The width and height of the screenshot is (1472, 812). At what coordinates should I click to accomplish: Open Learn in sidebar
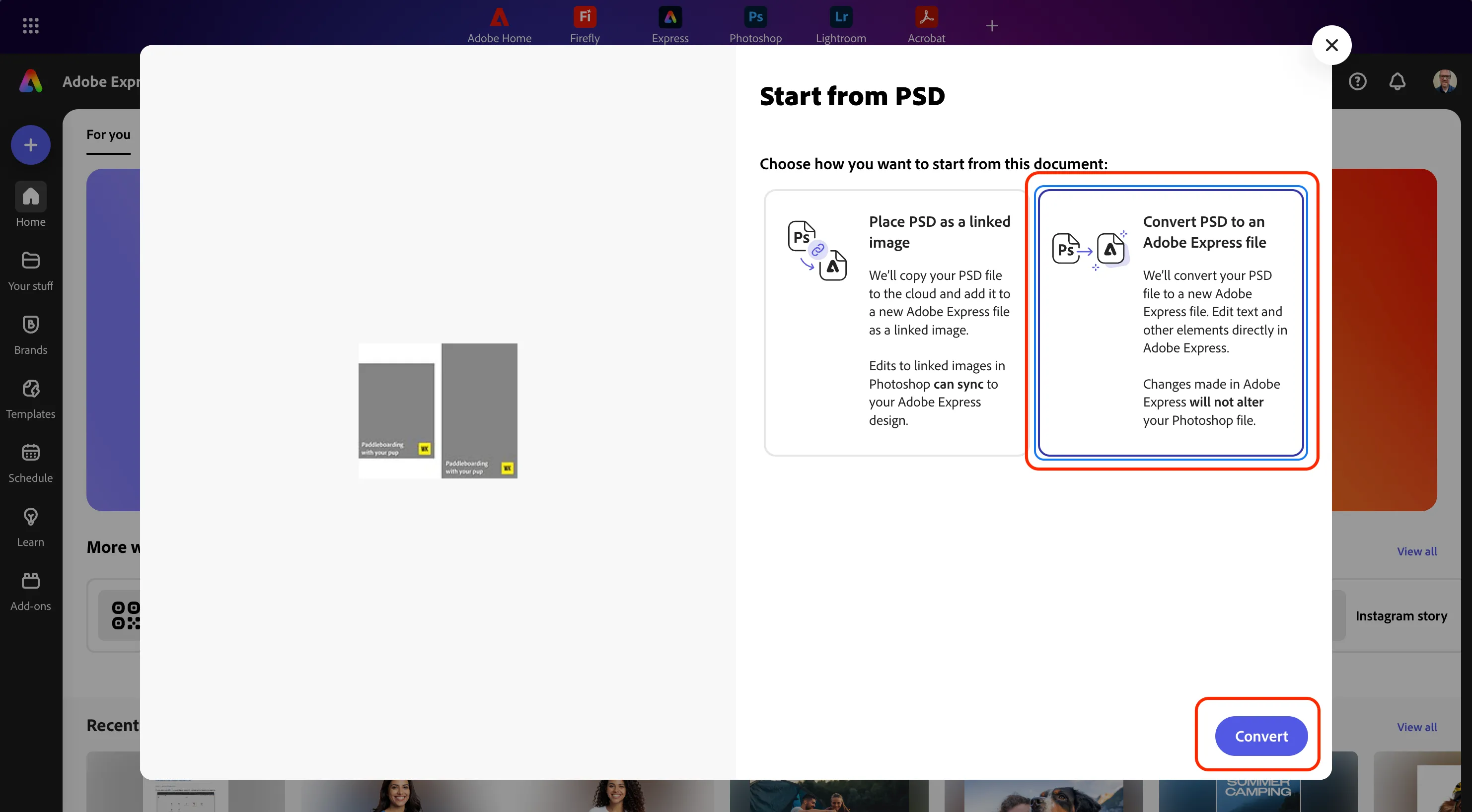point(30,527)
